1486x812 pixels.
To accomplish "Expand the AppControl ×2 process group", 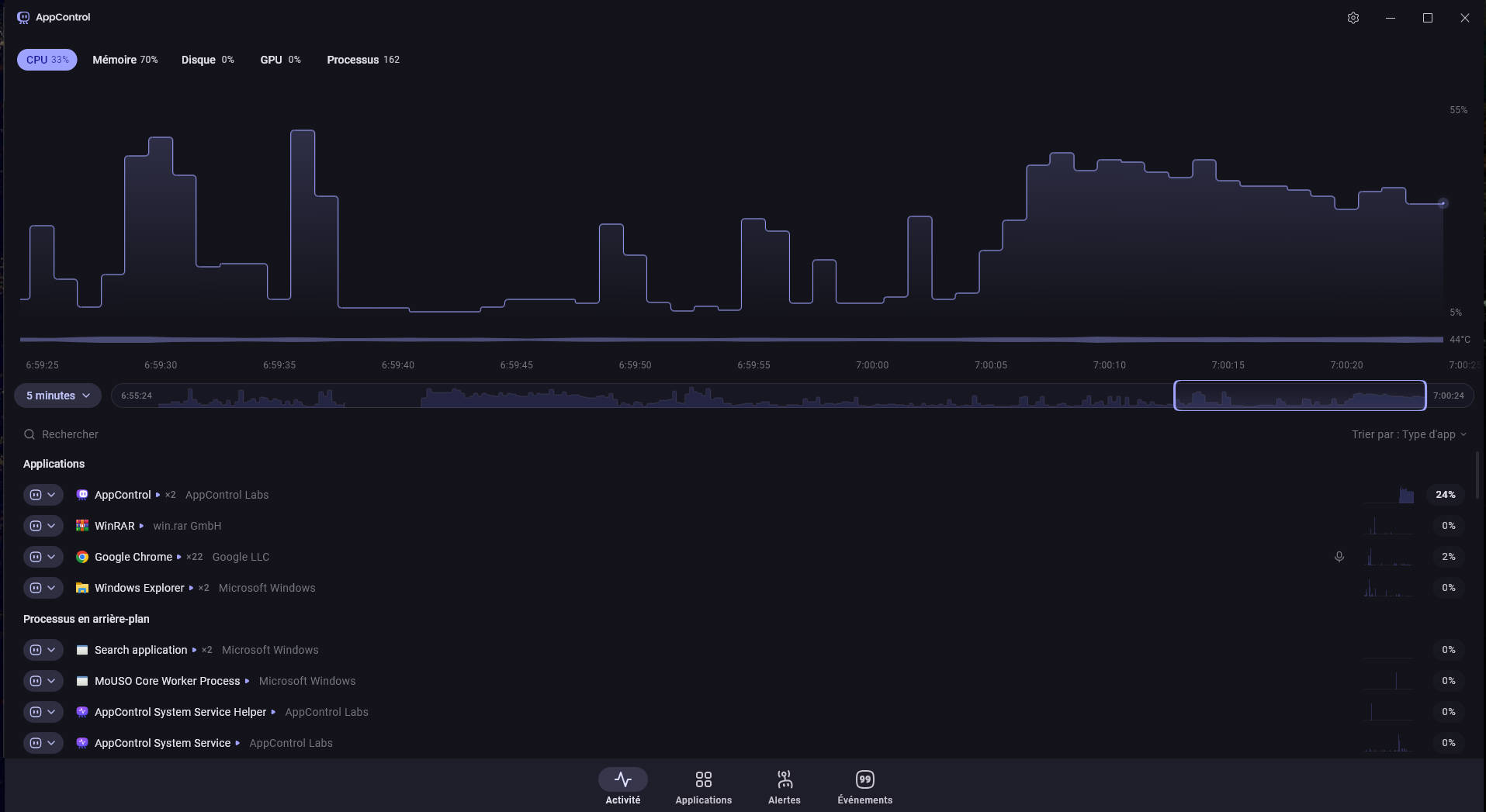I will (x=158, y=495).
